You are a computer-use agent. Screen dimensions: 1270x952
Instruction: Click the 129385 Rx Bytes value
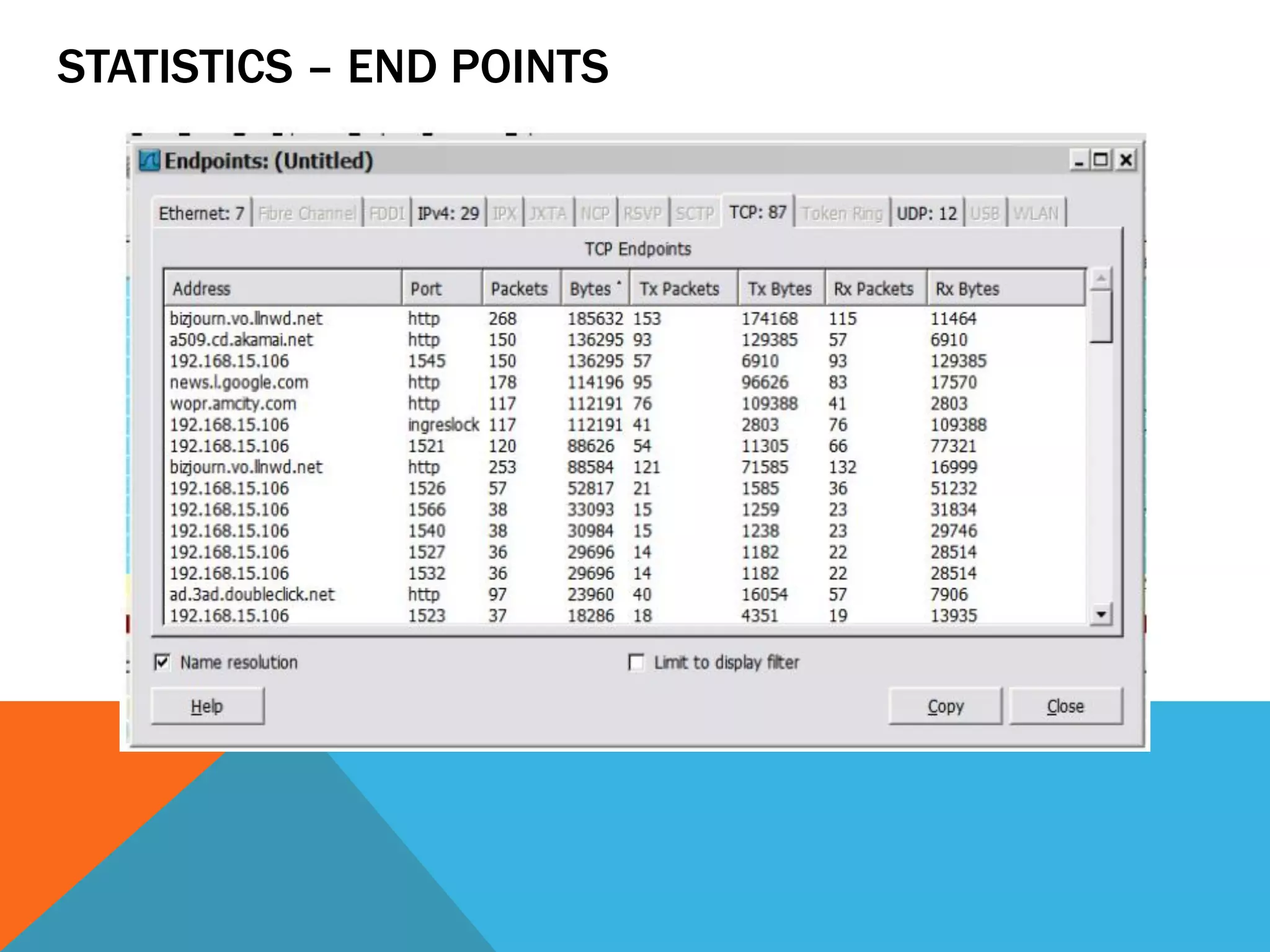pyautogui.click(x=958, y=361)
